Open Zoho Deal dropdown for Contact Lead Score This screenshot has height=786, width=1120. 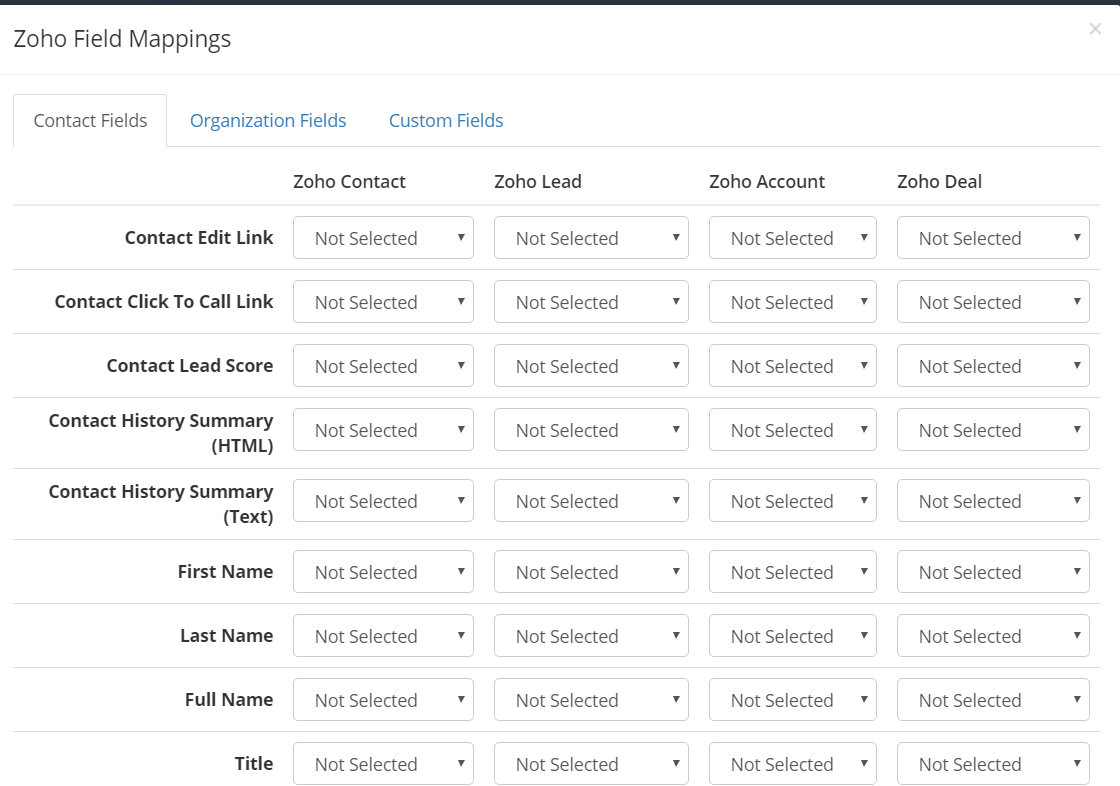[x=994, y=366]
